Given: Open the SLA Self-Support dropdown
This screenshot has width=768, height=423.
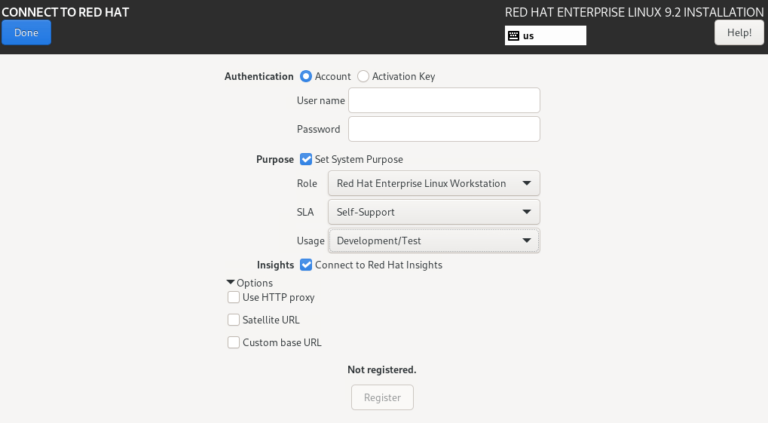Looking at the screenshot, I should 434,212.
